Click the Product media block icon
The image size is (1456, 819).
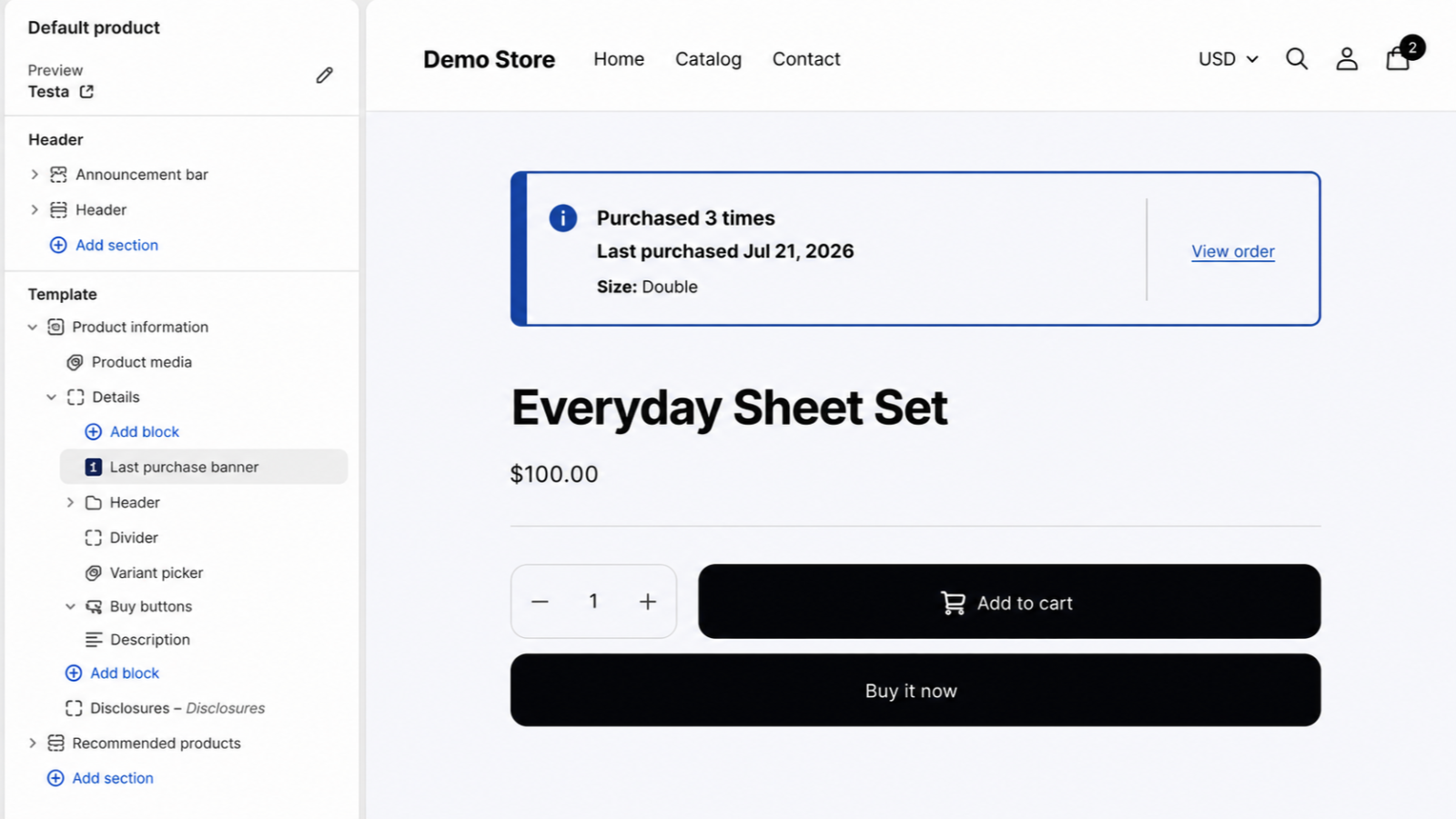point(75,362)
